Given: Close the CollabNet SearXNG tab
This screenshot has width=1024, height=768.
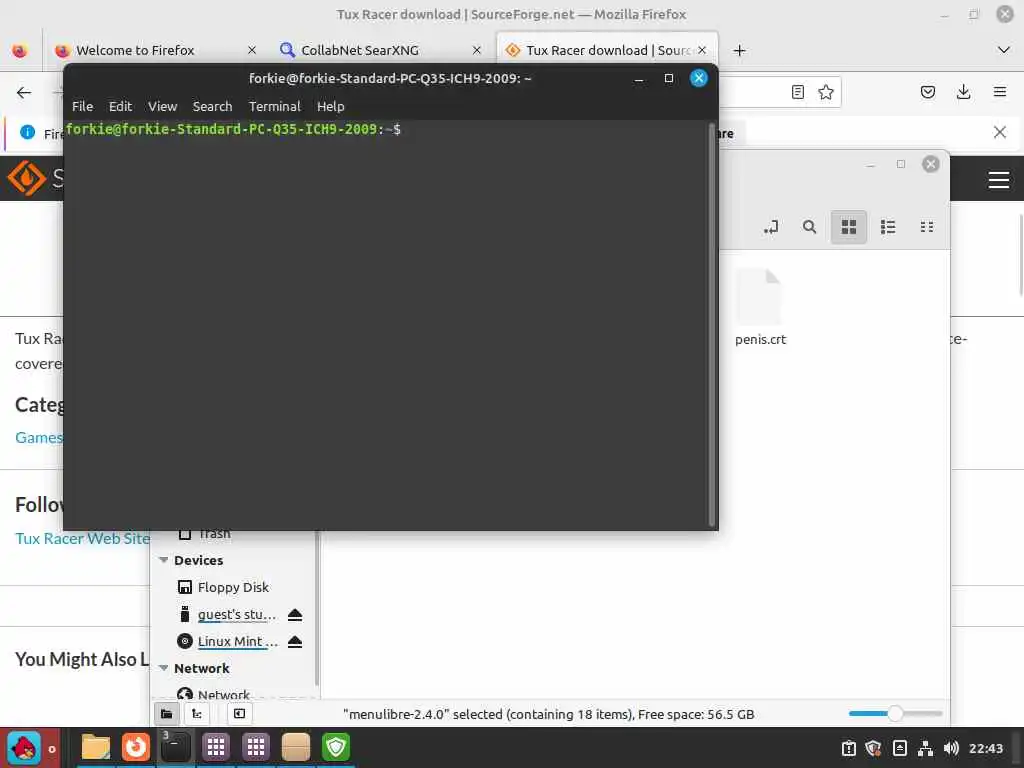Looking at the screenshot, I should click(477, 50).
